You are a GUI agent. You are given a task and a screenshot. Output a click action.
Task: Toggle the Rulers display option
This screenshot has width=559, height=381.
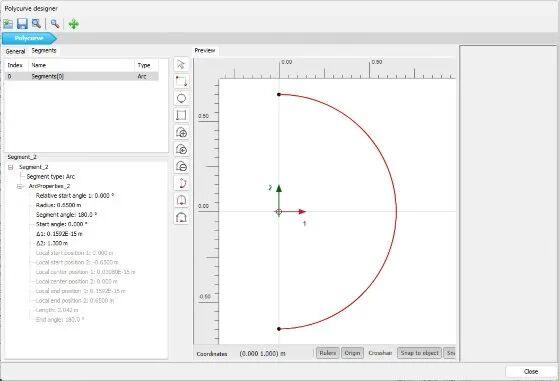[x=328, y=353]
